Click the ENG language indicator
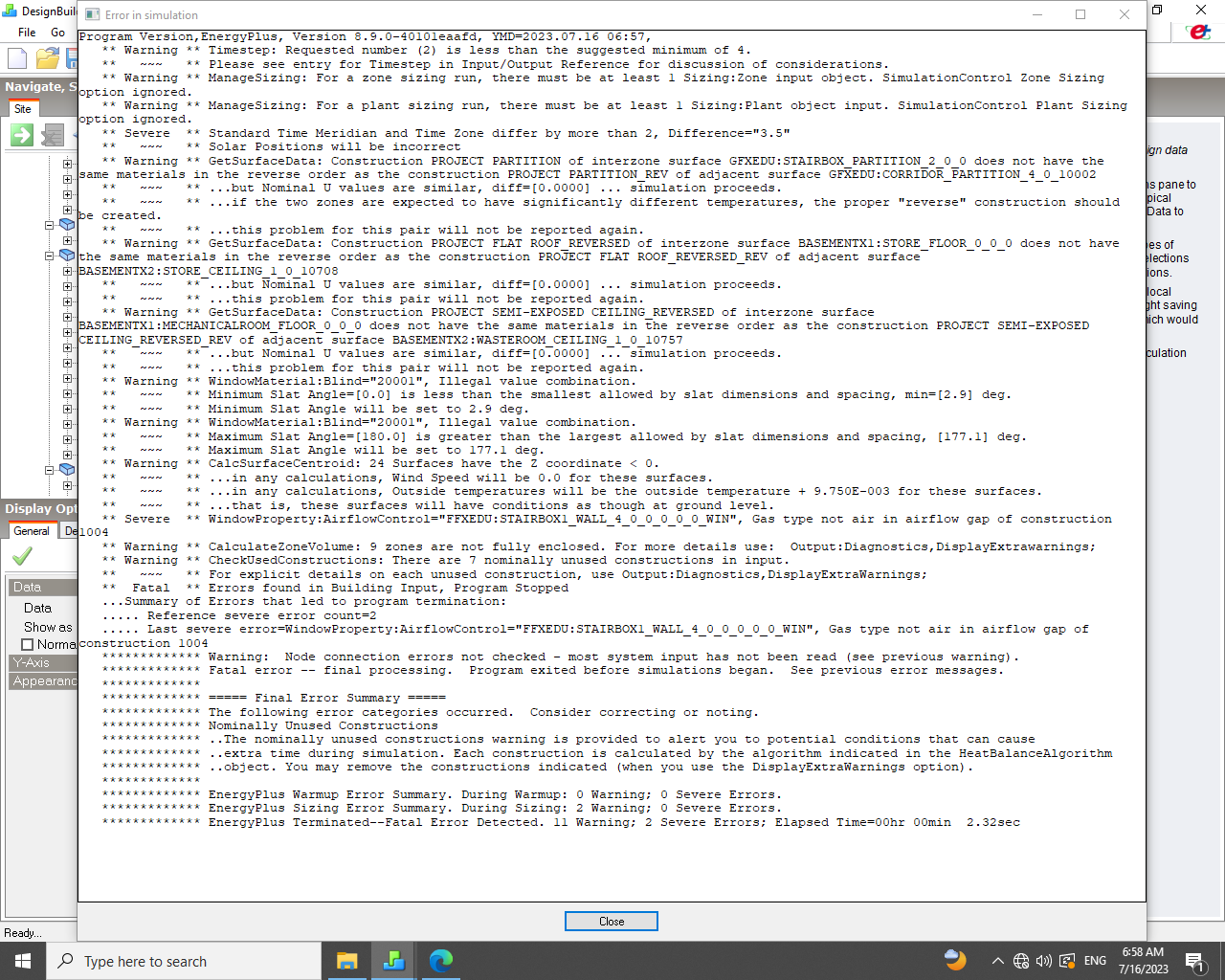1225x980 pixels. (1096, 961)
